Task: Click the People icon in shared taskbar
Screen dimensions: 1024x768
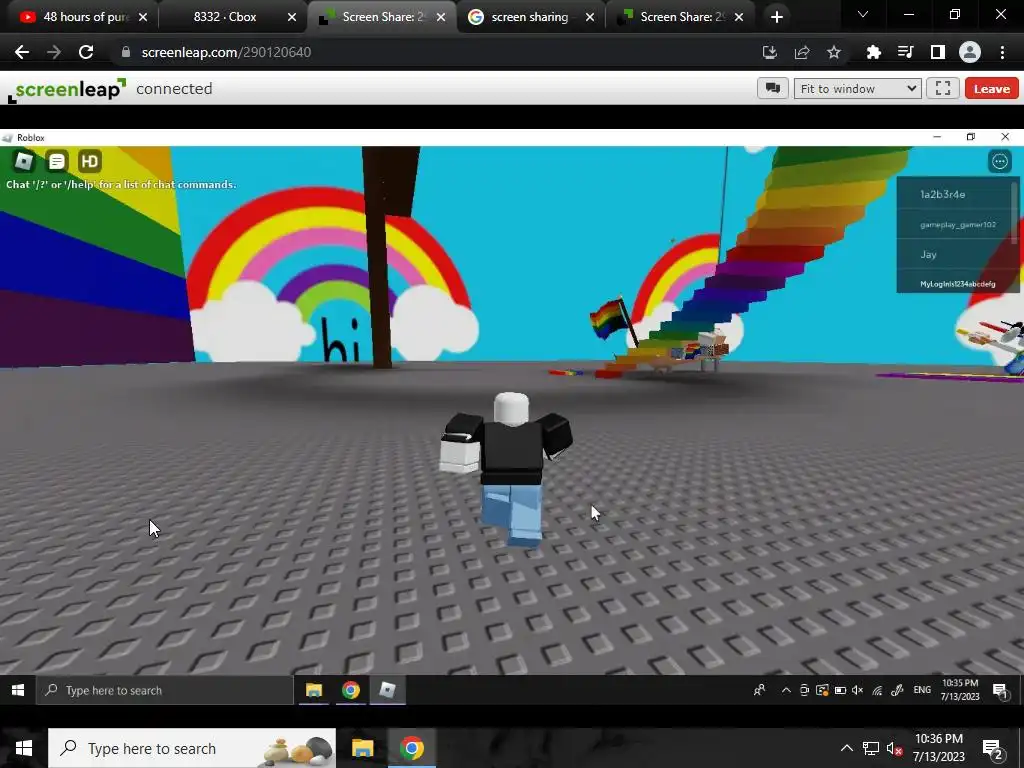Action: point(759,690)
